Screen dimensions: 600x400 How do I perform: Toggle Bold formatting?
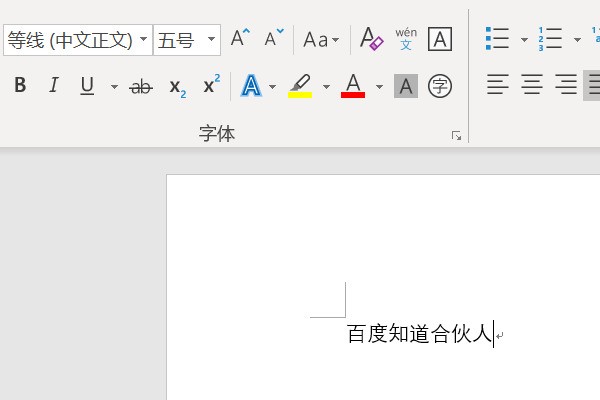pos(20,85)
